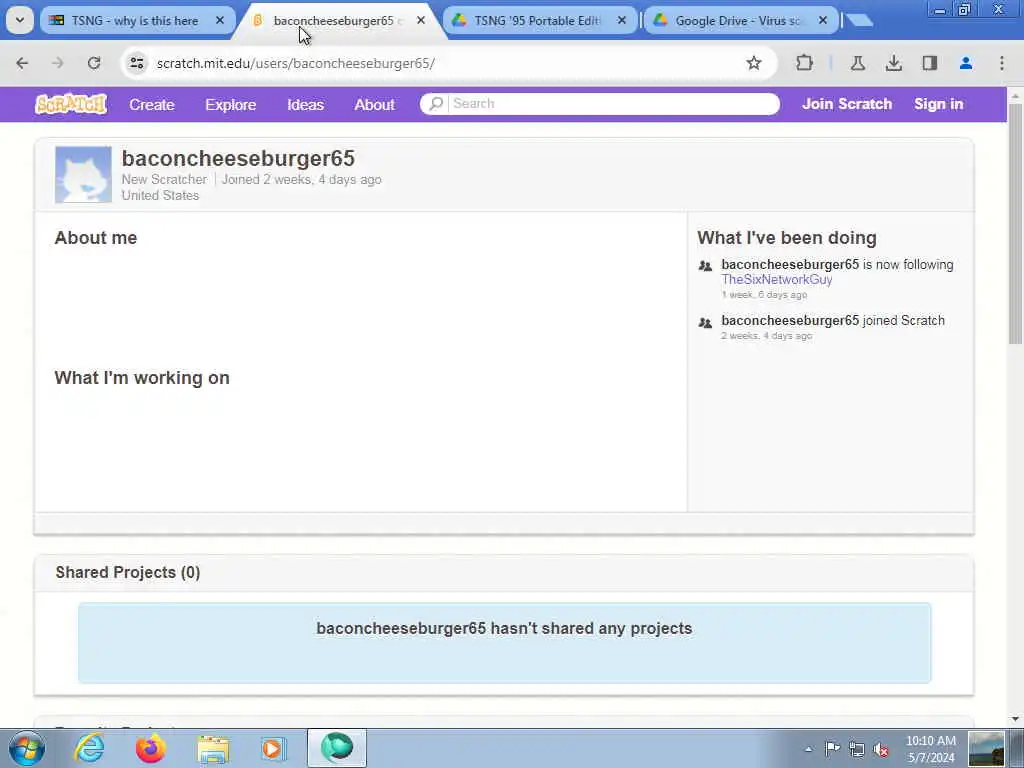
Task: Click the address bar URL
Action: [296, 63]
